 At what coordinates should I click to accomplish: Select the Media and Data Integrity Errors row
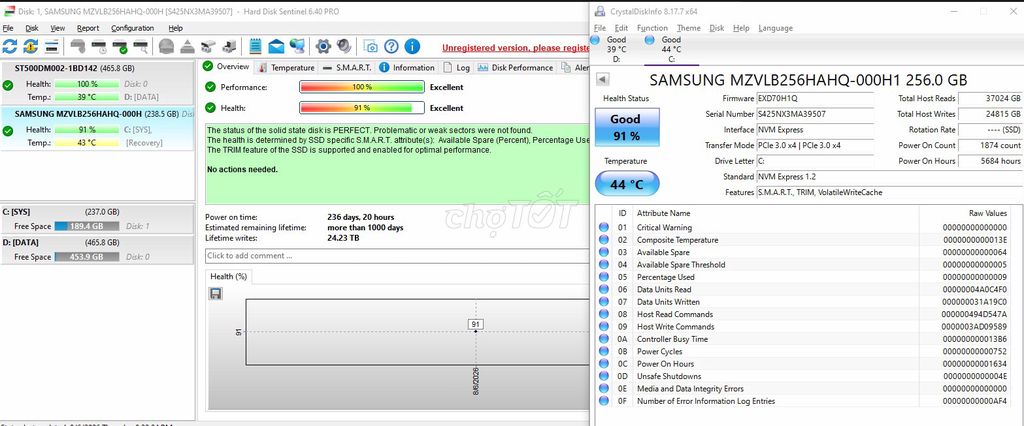coord(804,389)
